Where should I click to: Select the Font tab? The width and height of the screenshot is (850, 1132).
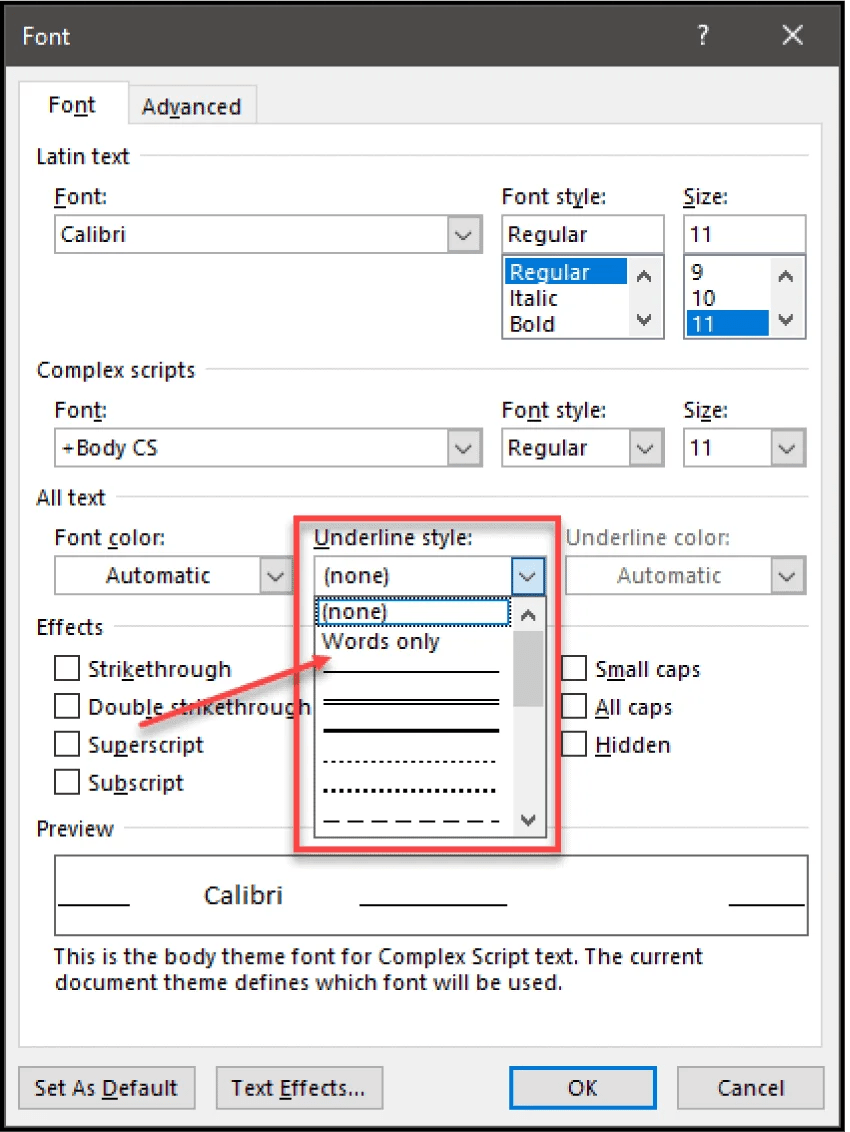point(71,104)
